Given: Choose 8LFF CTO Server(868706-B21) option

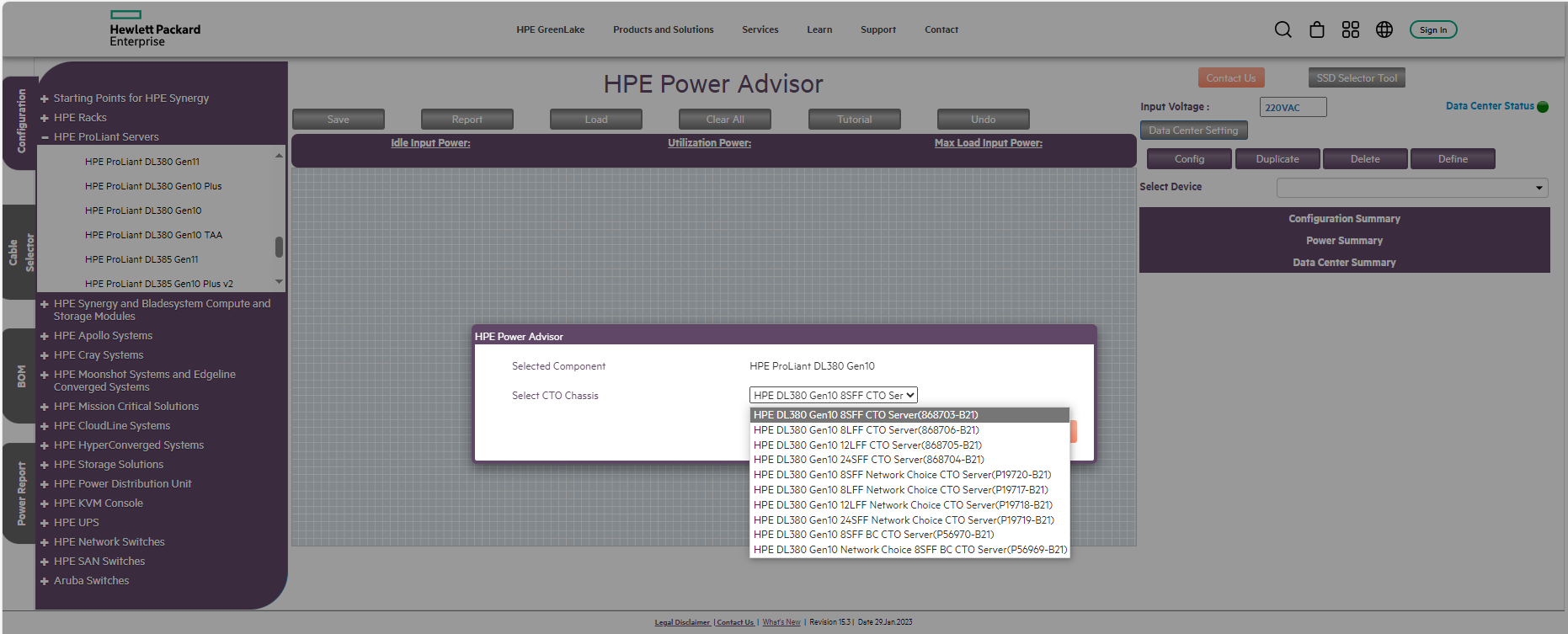Looking at the screenshot, I should (x=909, y=430).
